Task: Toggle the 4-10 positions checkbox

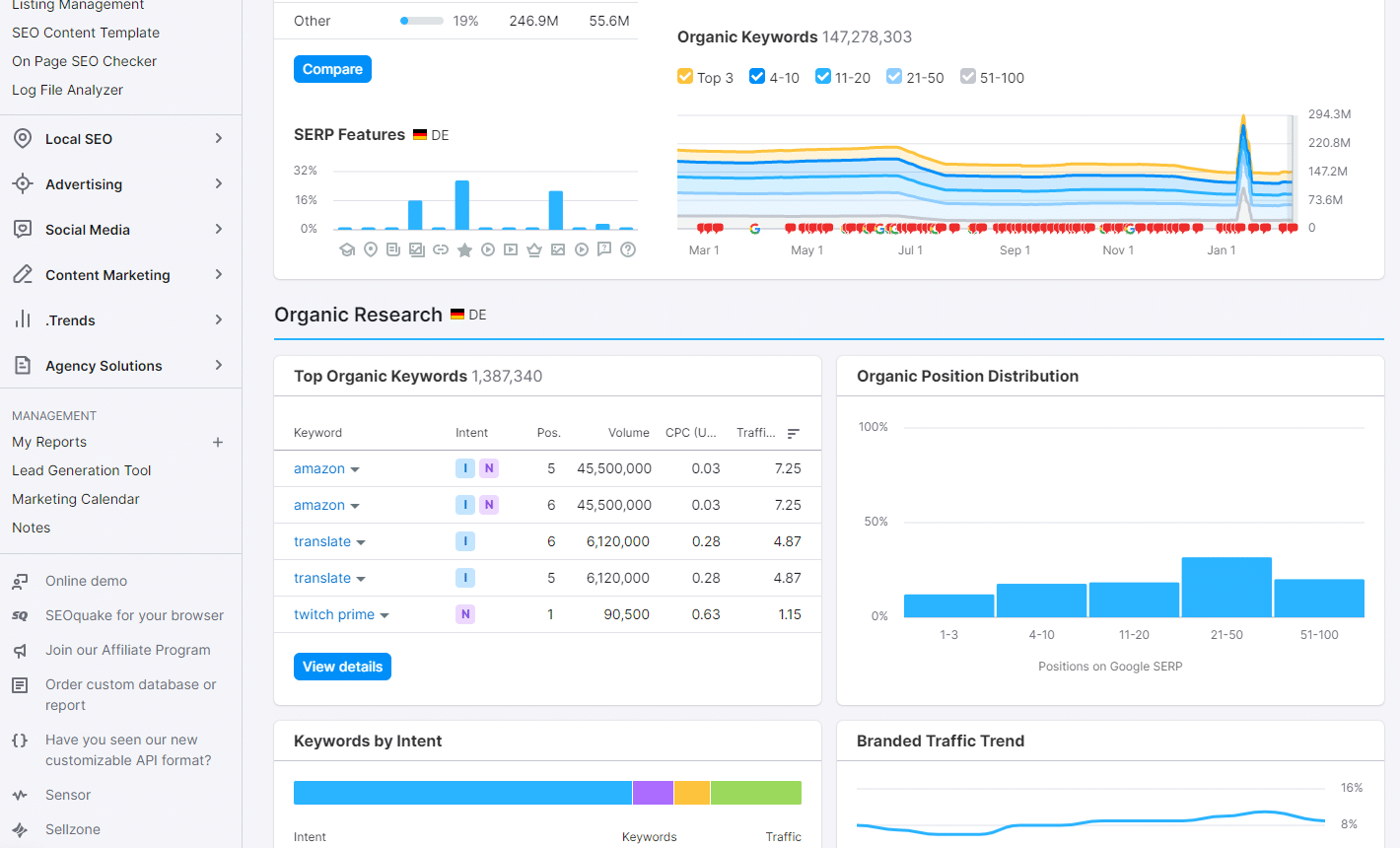Action: point(757,77)
